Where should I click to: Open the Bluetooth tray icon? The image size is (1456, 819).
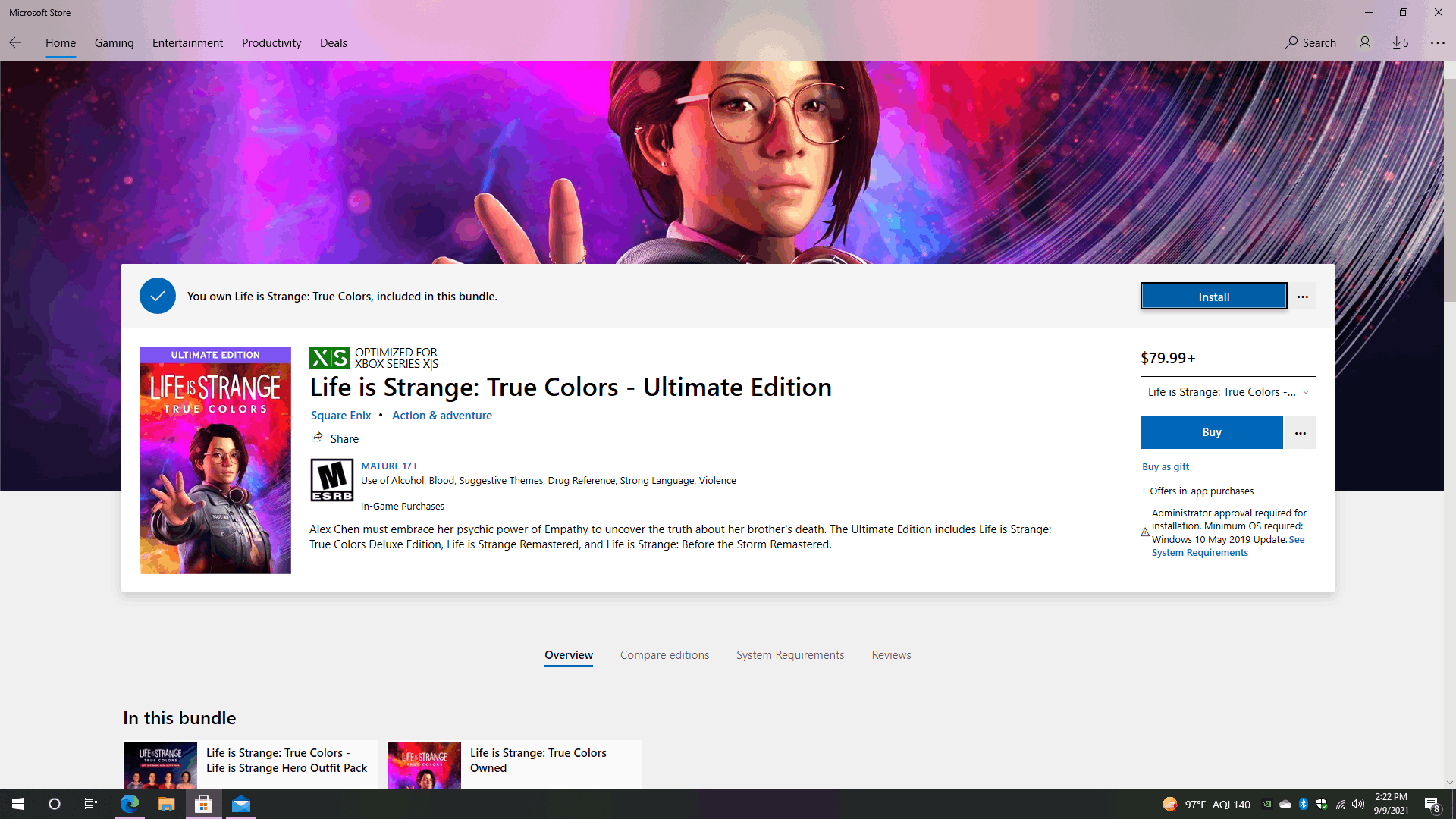point(1304,804)
